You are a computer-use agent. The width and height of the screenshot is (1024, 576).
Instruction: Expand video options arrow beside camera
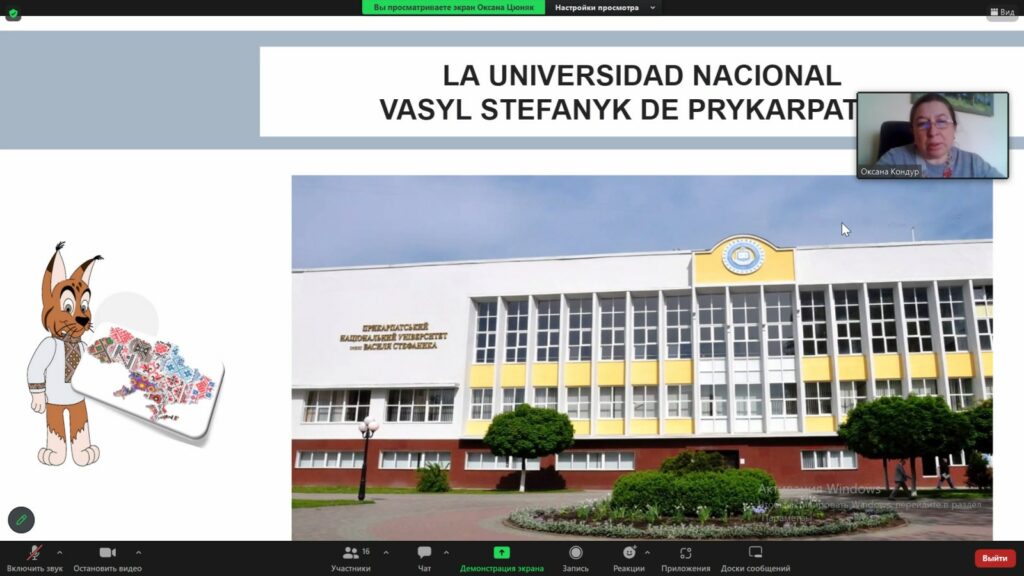pyautogui.click(x=138, y=552)
